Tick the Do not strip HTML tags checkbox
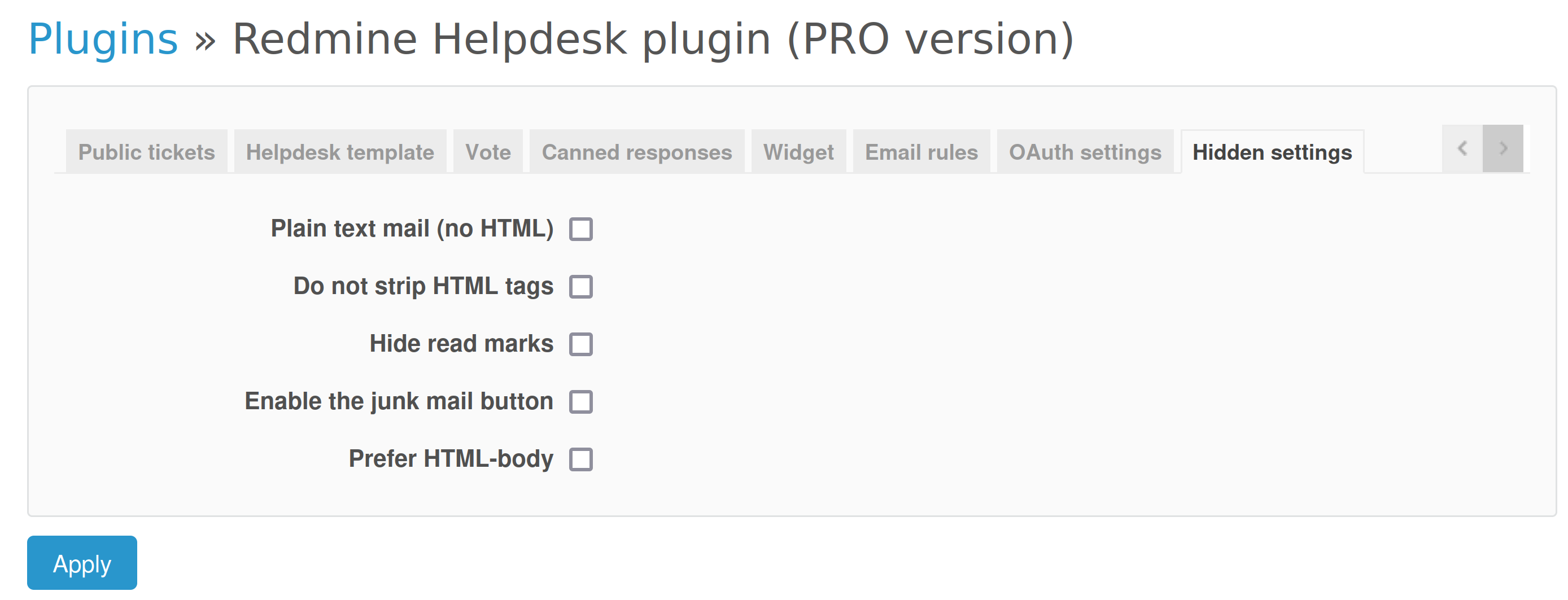The width and height of the screenshot is (1568, 600). 580,287
